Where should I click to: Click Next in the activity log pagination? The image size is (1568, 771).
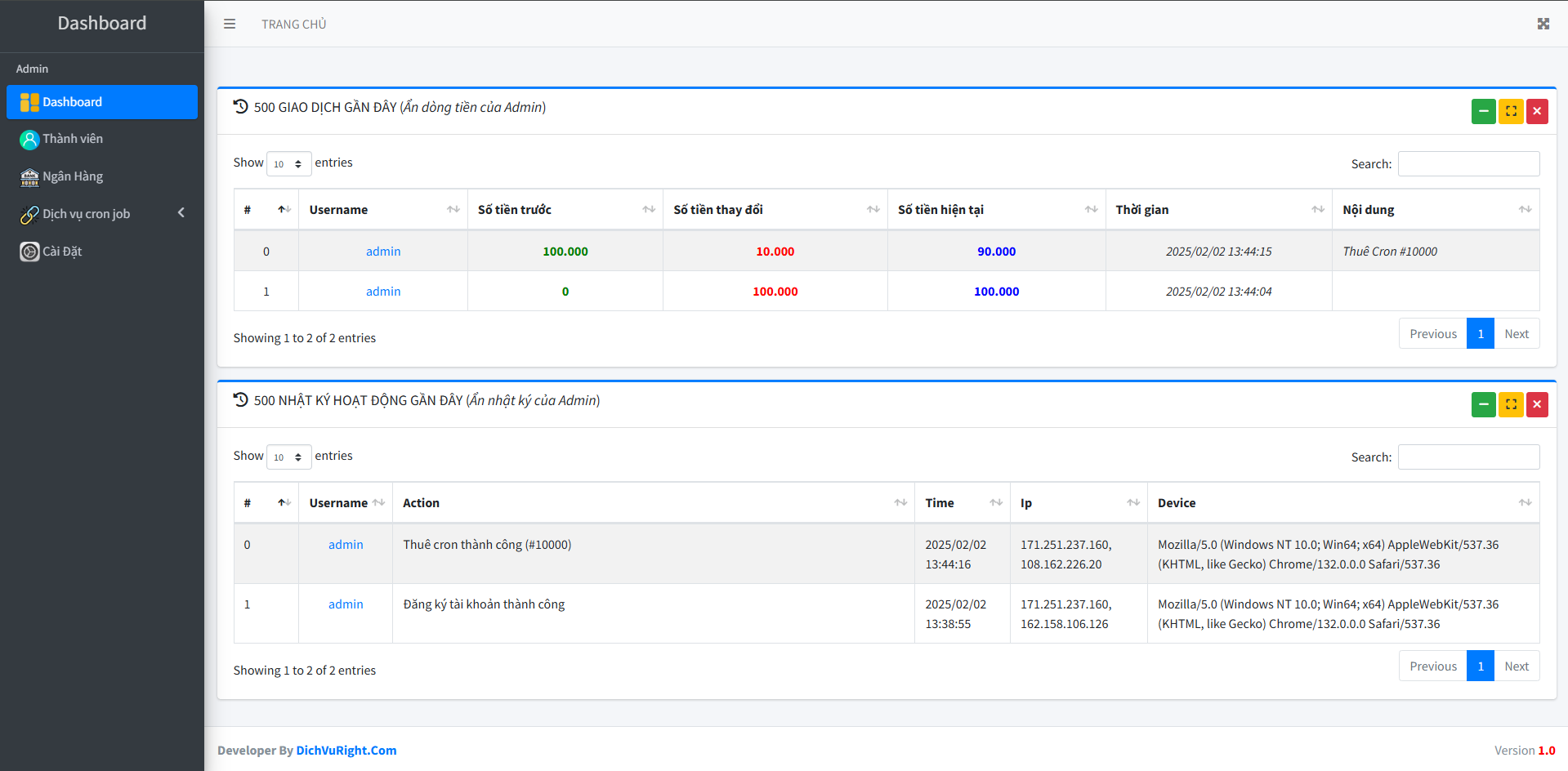pos(1517,666)
